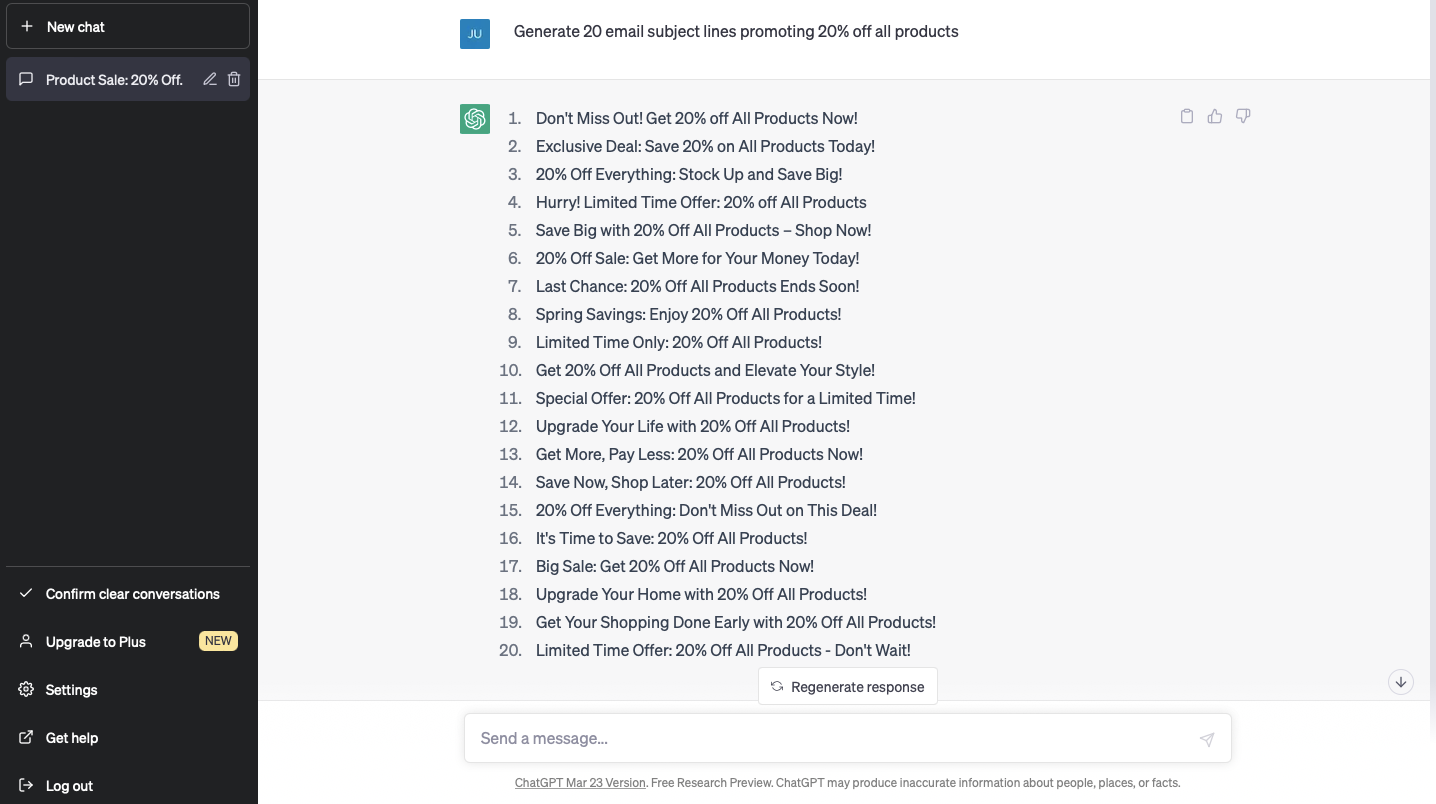1436x804 pixels.
Task: Open the ChatGPT Mar 23 Version link
Action: pos(580,782)
